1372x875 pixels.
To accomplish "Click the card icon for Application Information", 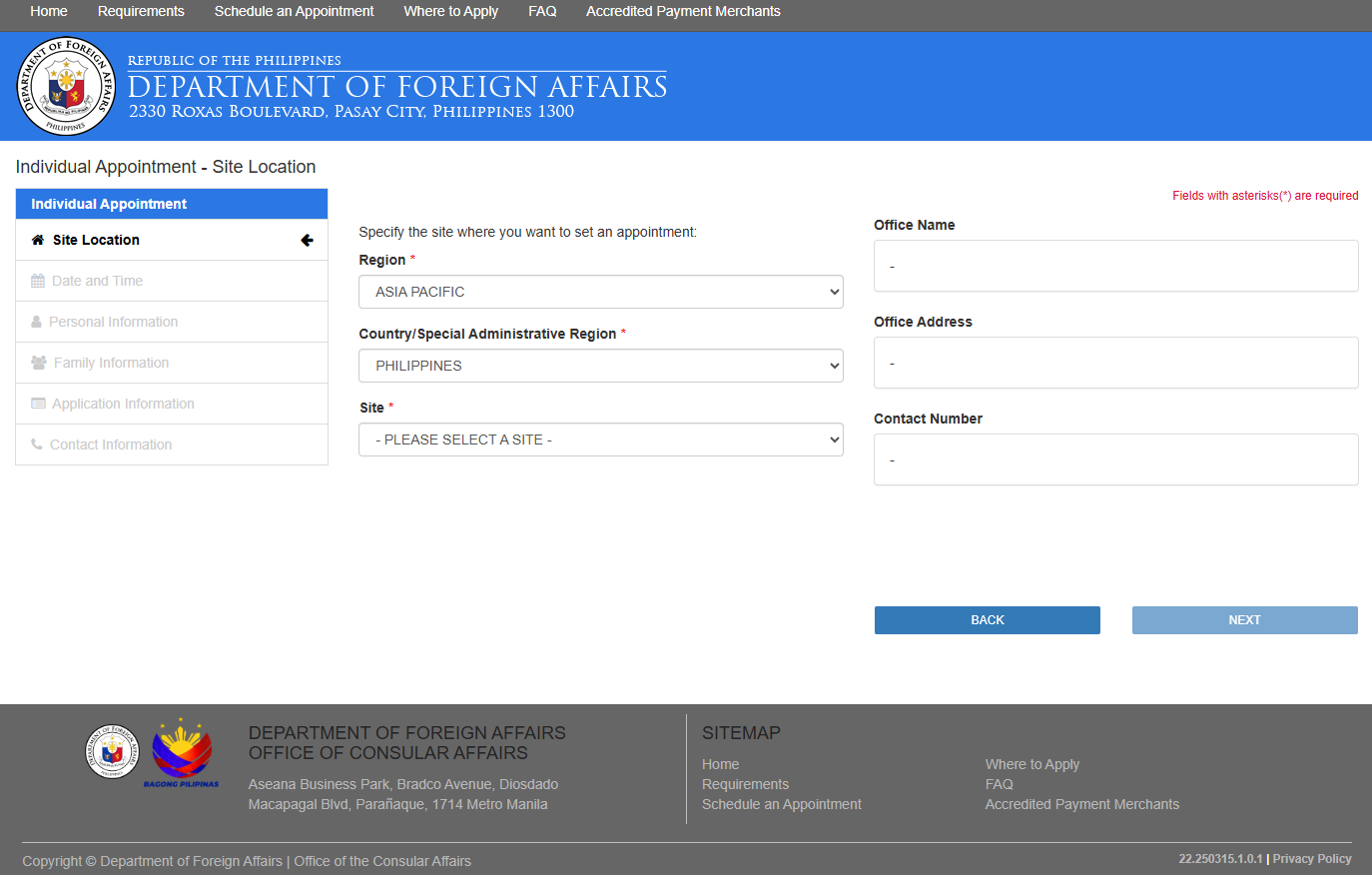I will click(38, 403).
